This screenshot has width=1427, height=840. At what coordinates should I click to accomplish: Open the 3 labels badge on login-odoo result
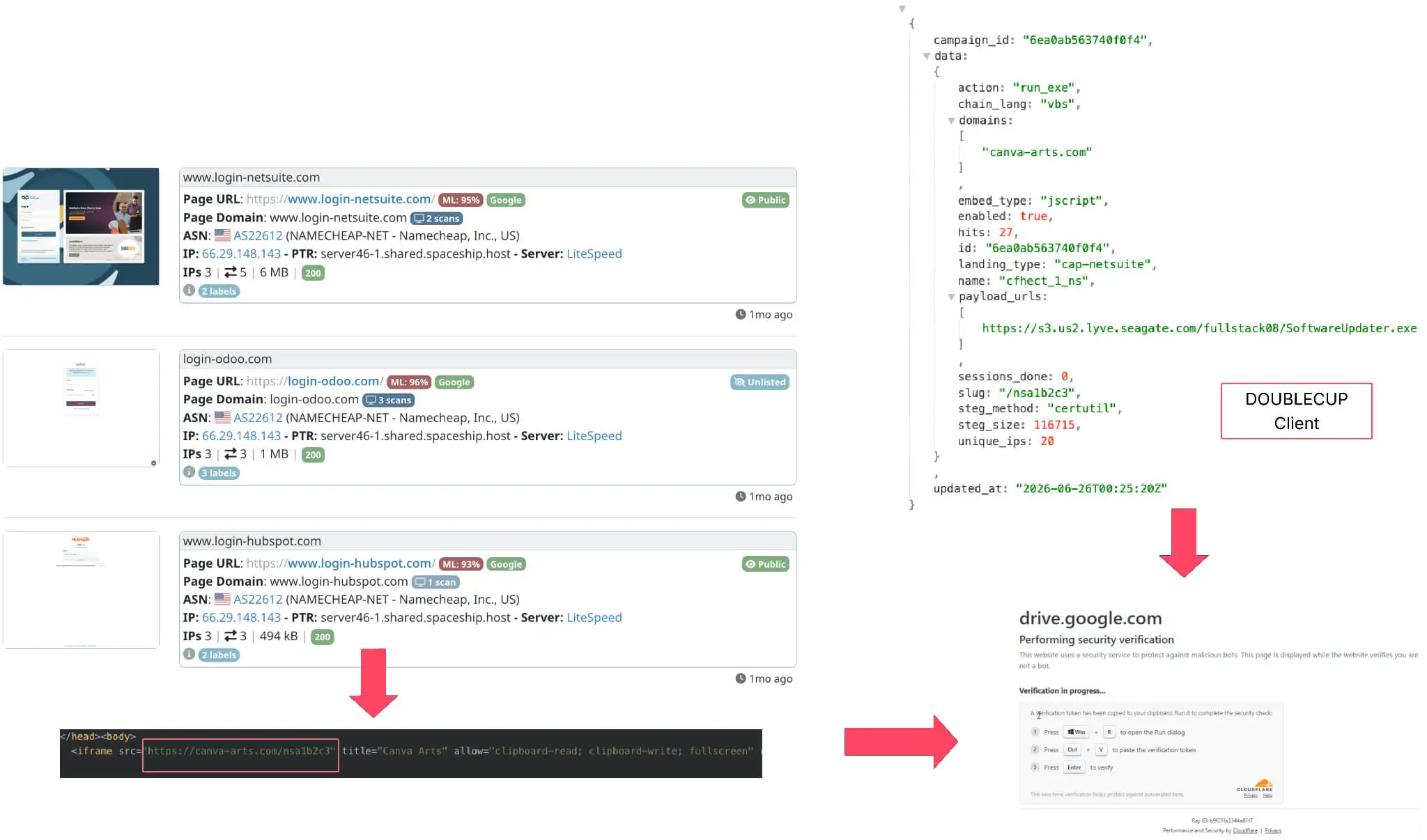point(219,473)
